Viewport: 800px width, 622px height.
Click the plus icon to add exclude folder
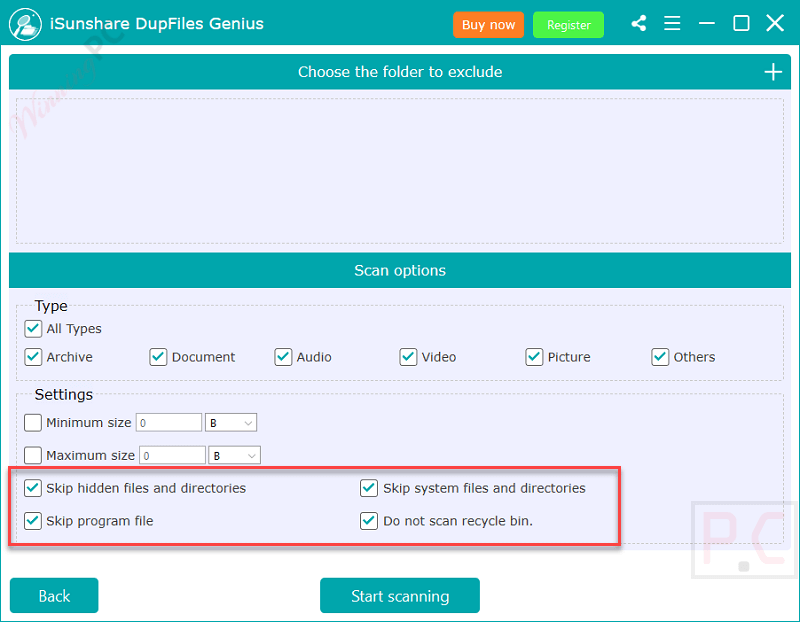(x=773, y=72)
